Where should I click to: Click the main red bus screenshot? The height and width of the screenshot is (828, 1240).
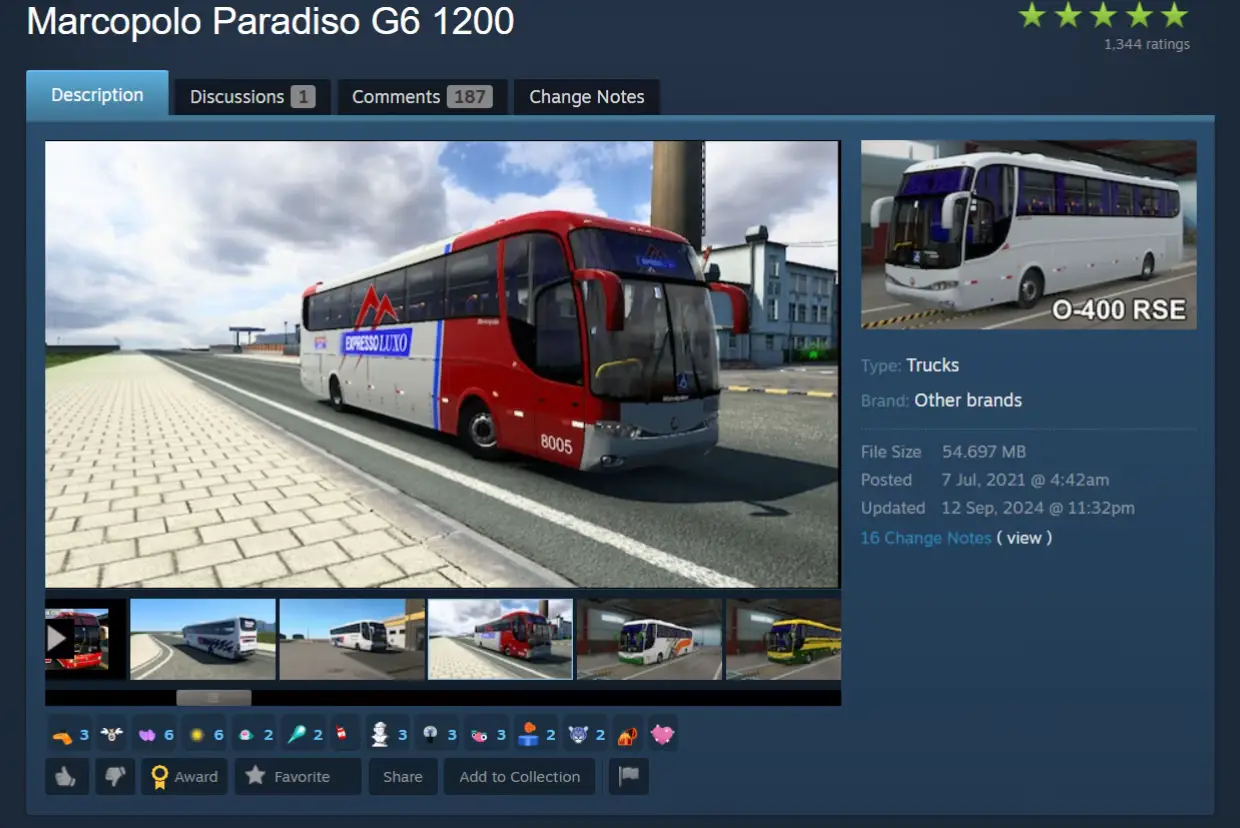pyautogui.click(x=442, y=364)
